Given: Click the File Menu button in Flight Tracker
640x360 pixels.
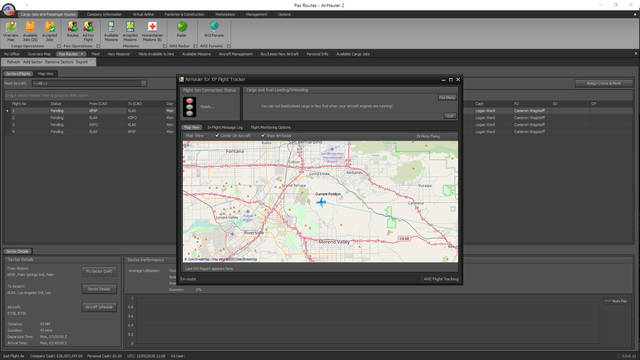Looking at the screenshot, I should (x=447, y=98).
